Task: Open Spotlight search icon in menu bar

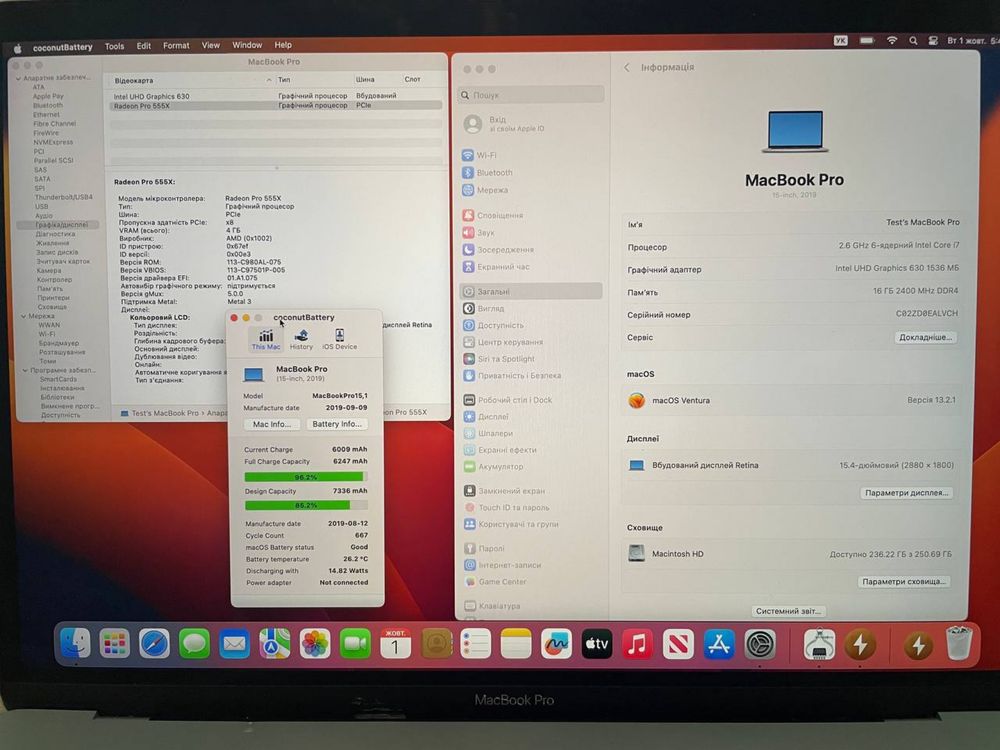Action: tap(913, 40)
